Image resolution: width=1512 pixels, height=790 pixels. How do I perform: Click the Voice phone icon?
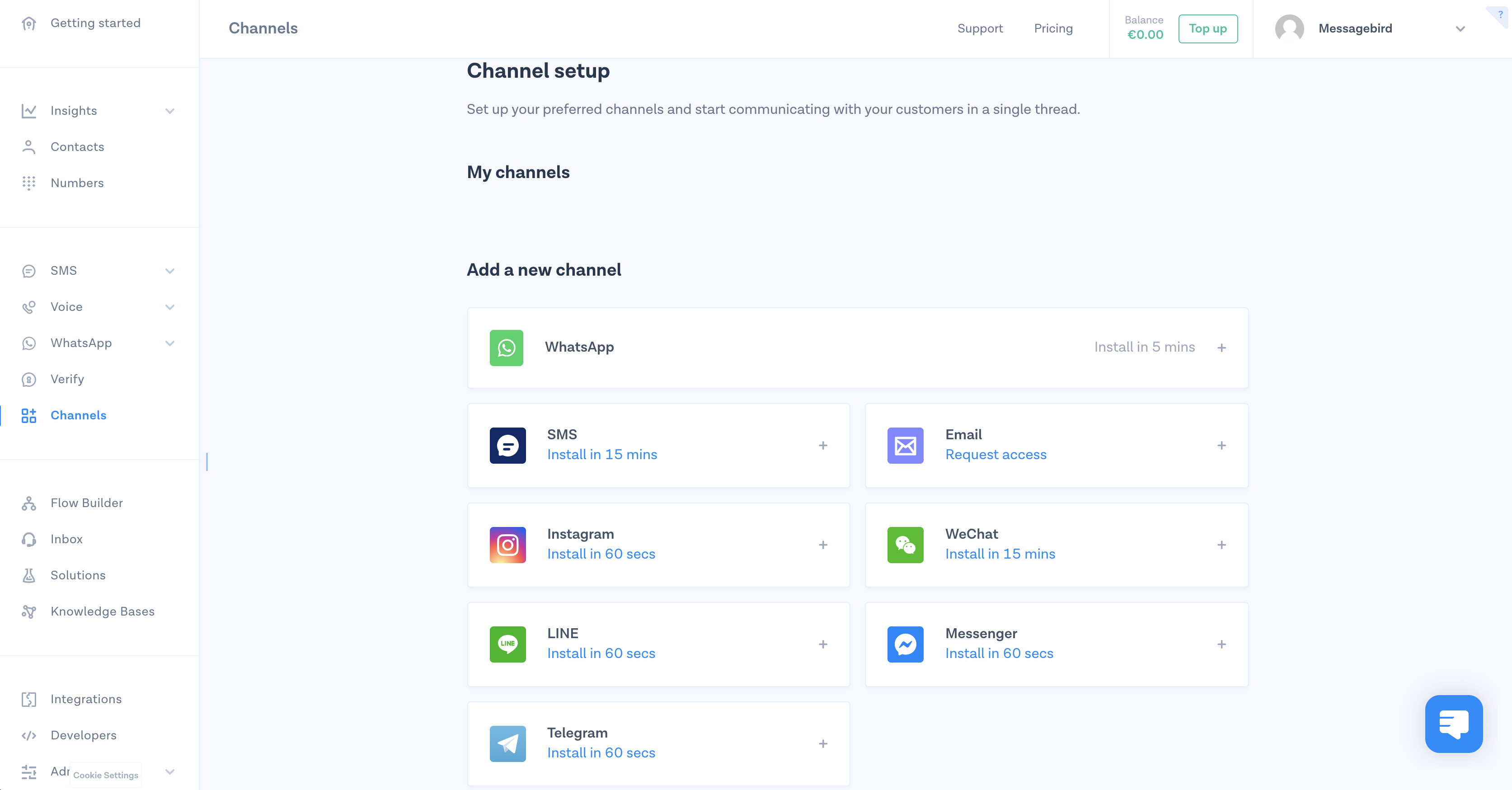coord(29,307)
